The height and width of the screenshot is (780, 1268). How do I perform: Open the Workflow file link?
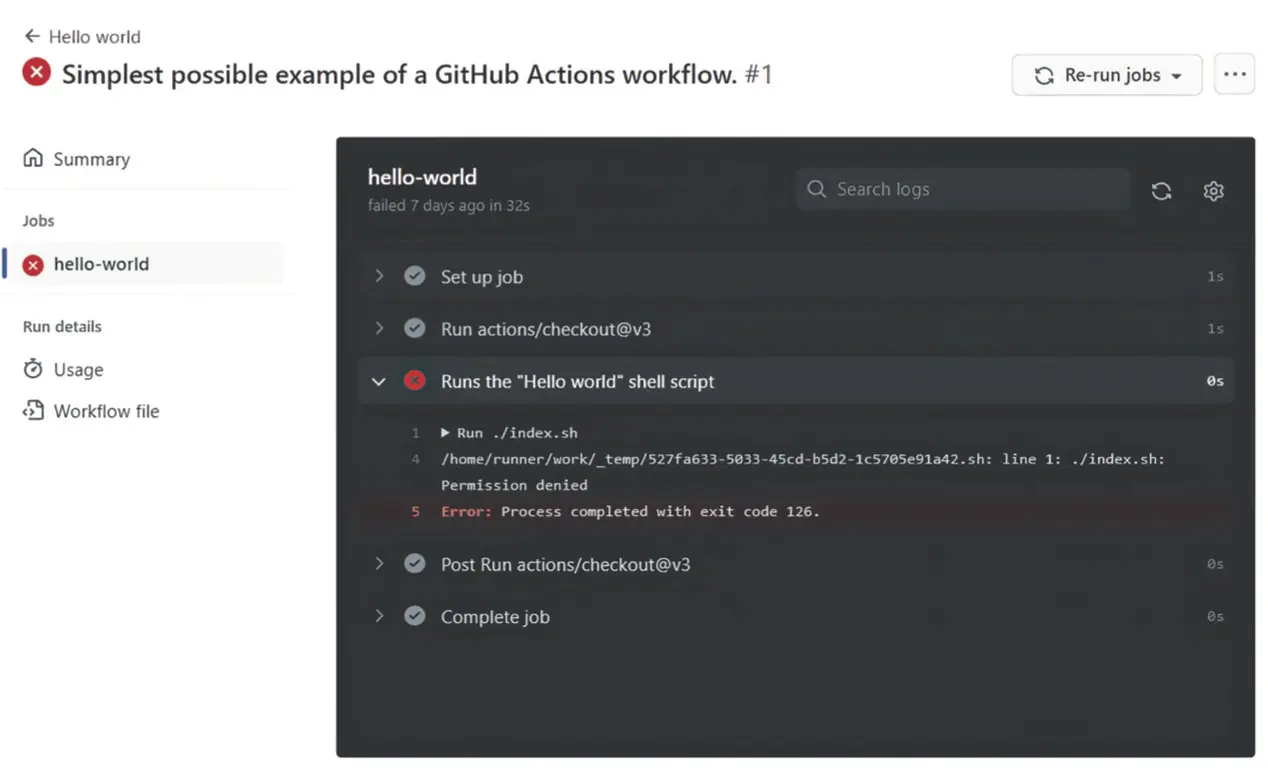tap(106, 411)
